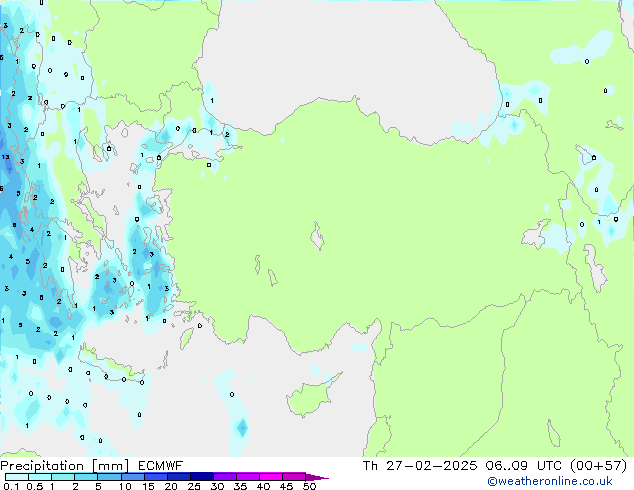This screenshot has width=634, height=490.
Task: Click the '(00+57)' forecast offset text
Action: tap(598, 466)
